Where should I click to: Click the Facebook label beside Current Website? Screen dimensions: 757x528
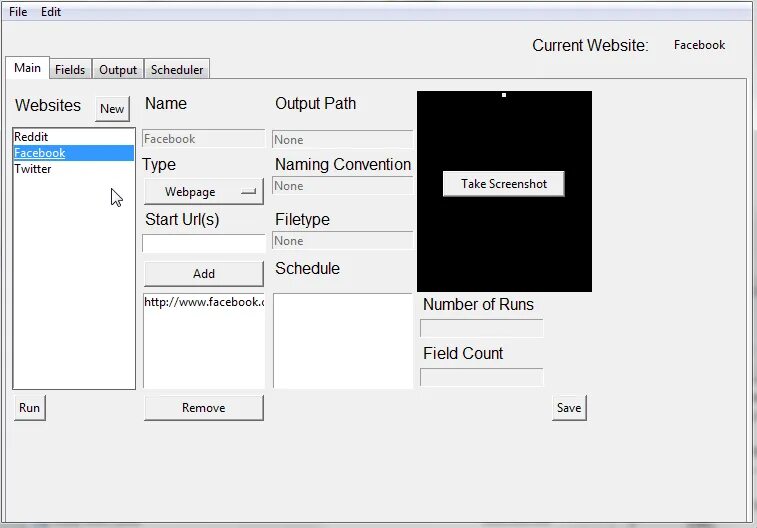(x=700, y=45)
